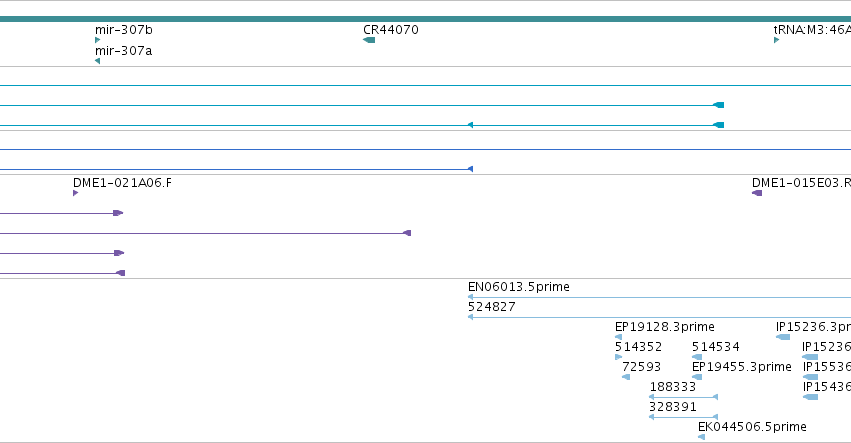Click the longest purple transcript line
The height and width of the screenshot is (443, 851).
[x=205, y=233]
